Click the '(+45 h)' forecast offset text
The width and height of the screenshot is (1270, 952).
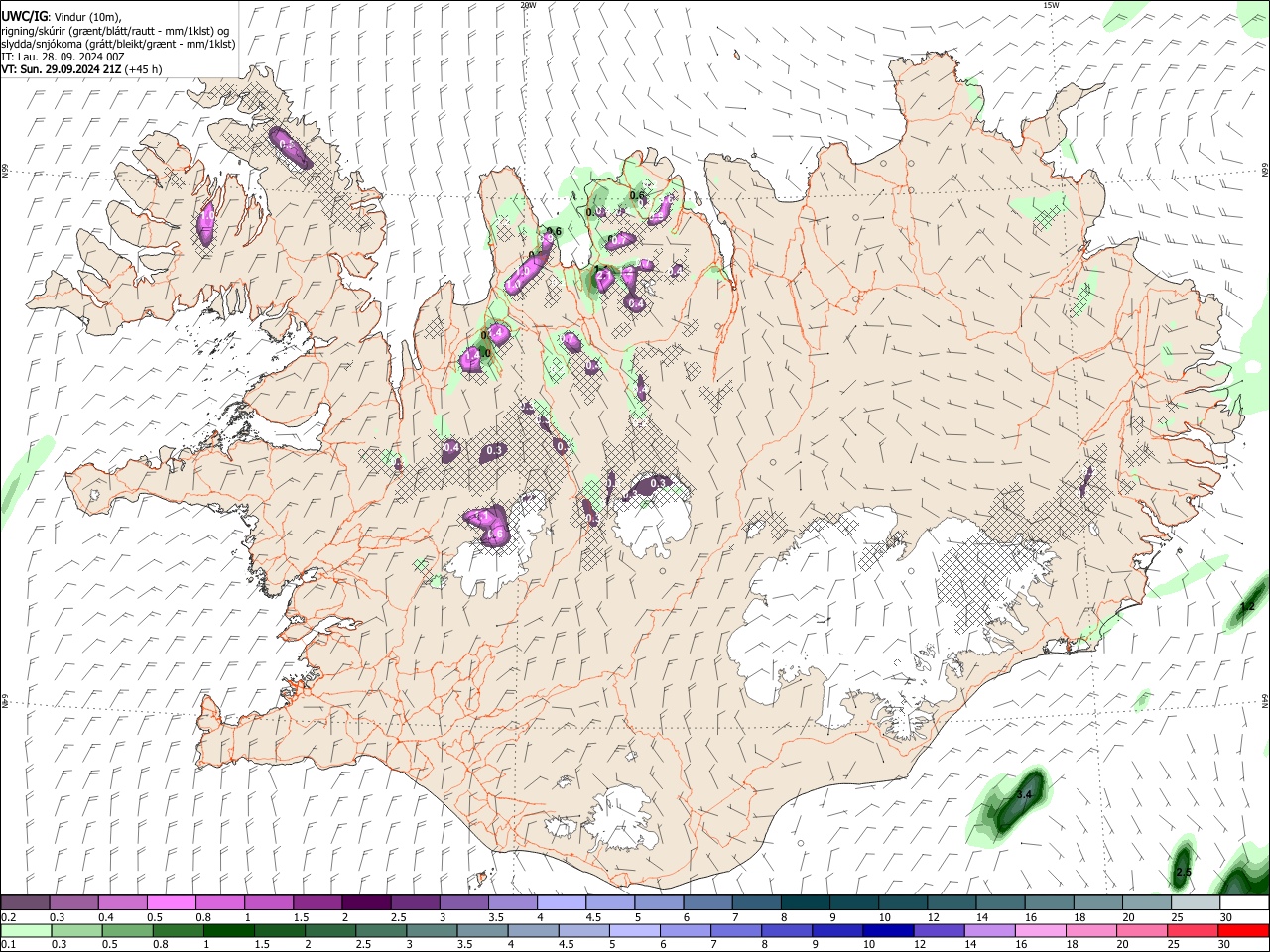point(144,69)
